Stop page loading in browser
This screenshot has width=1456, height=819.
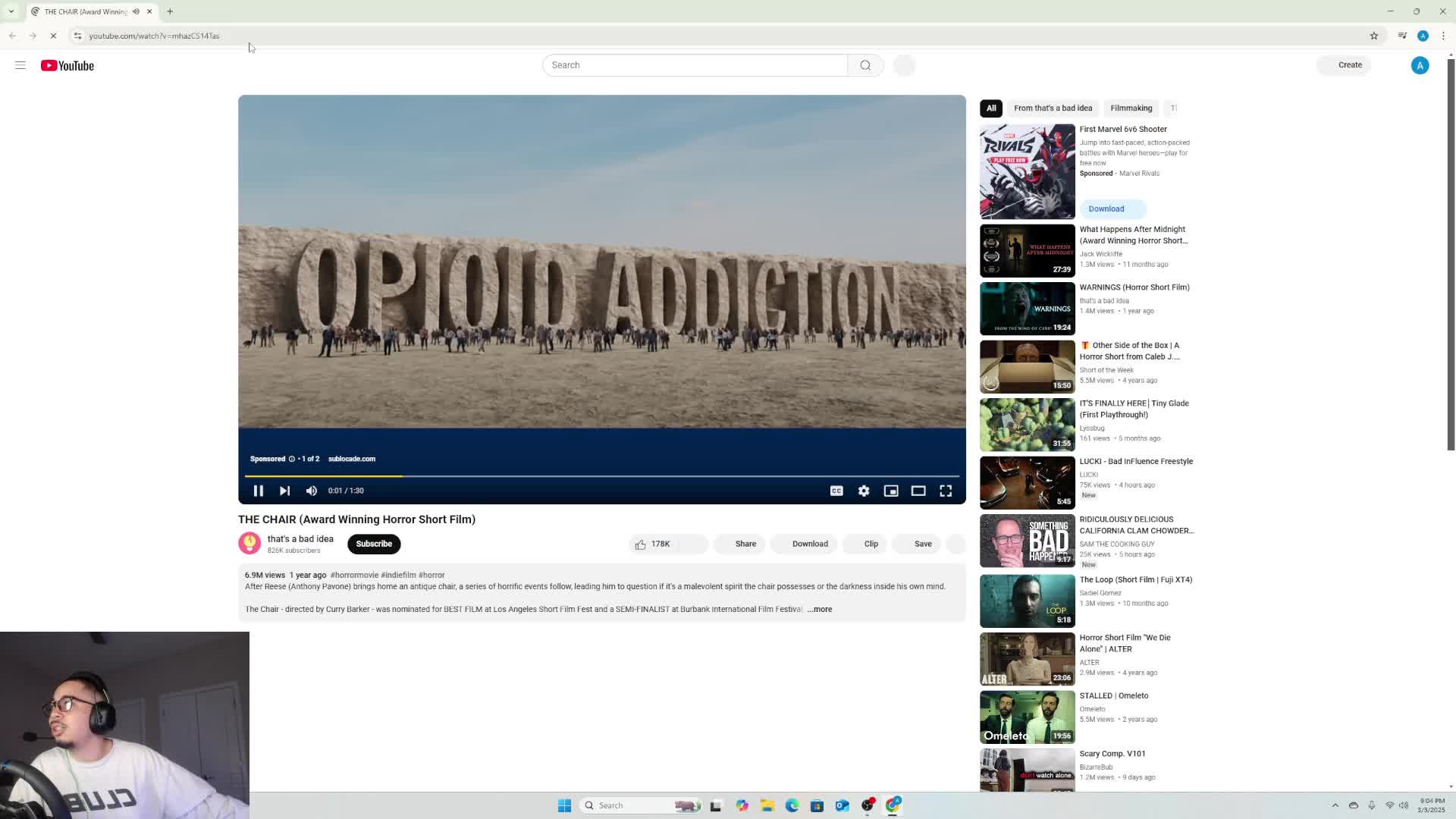tap(53, 36)
